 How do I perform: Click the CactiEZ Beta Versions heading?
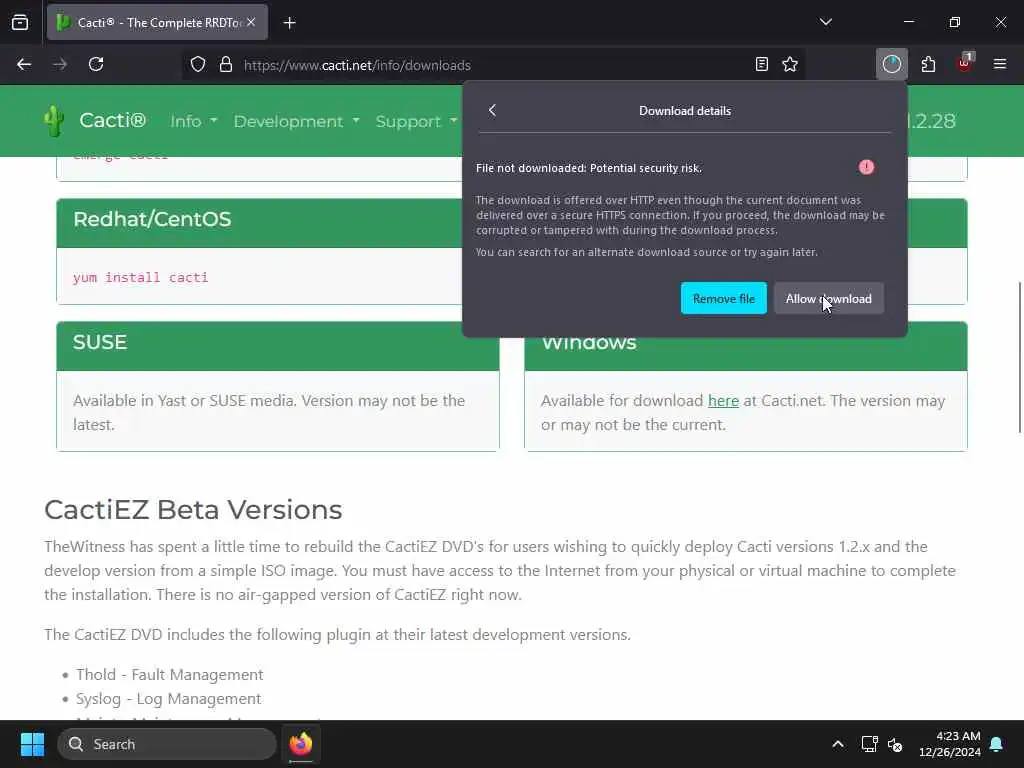[193, 509]
